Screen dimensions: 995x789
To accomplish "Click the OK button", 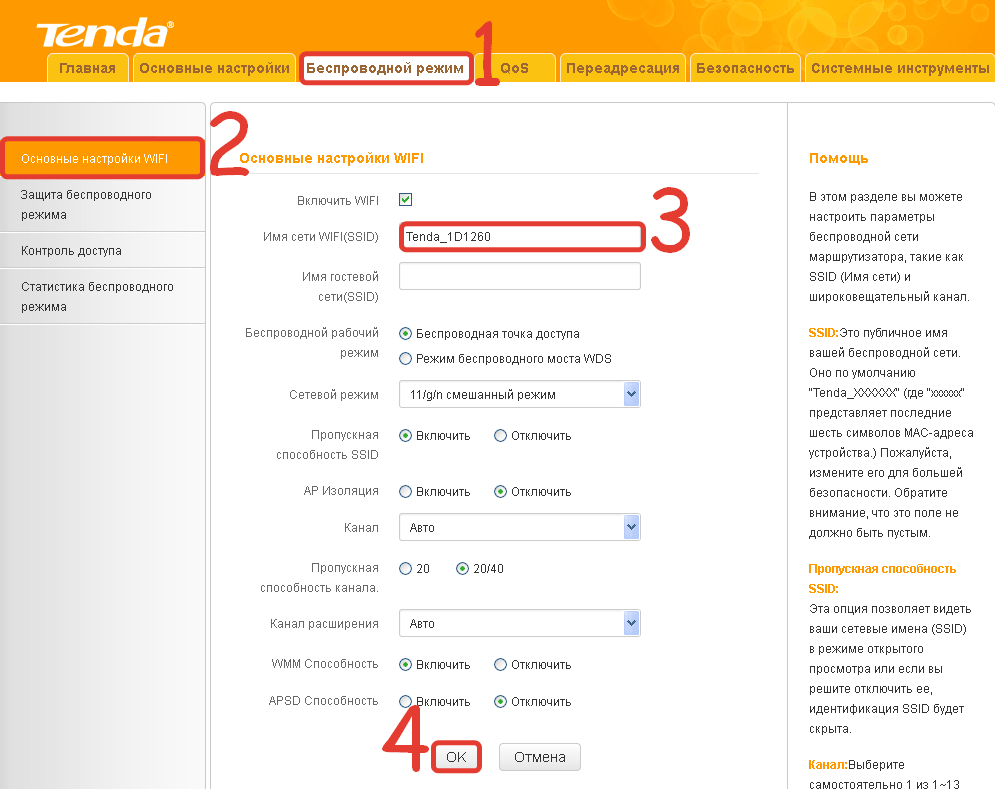I will [456, 757].
